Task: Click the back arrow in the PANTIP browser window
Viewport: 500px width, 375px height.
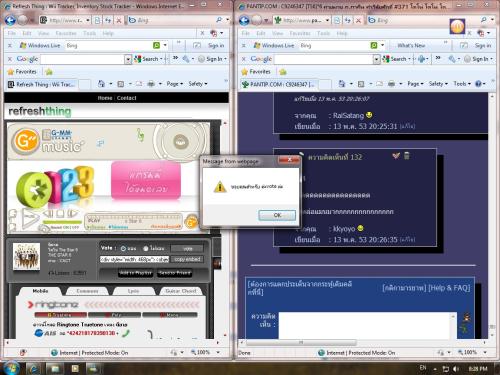Action: pos(244,20)
